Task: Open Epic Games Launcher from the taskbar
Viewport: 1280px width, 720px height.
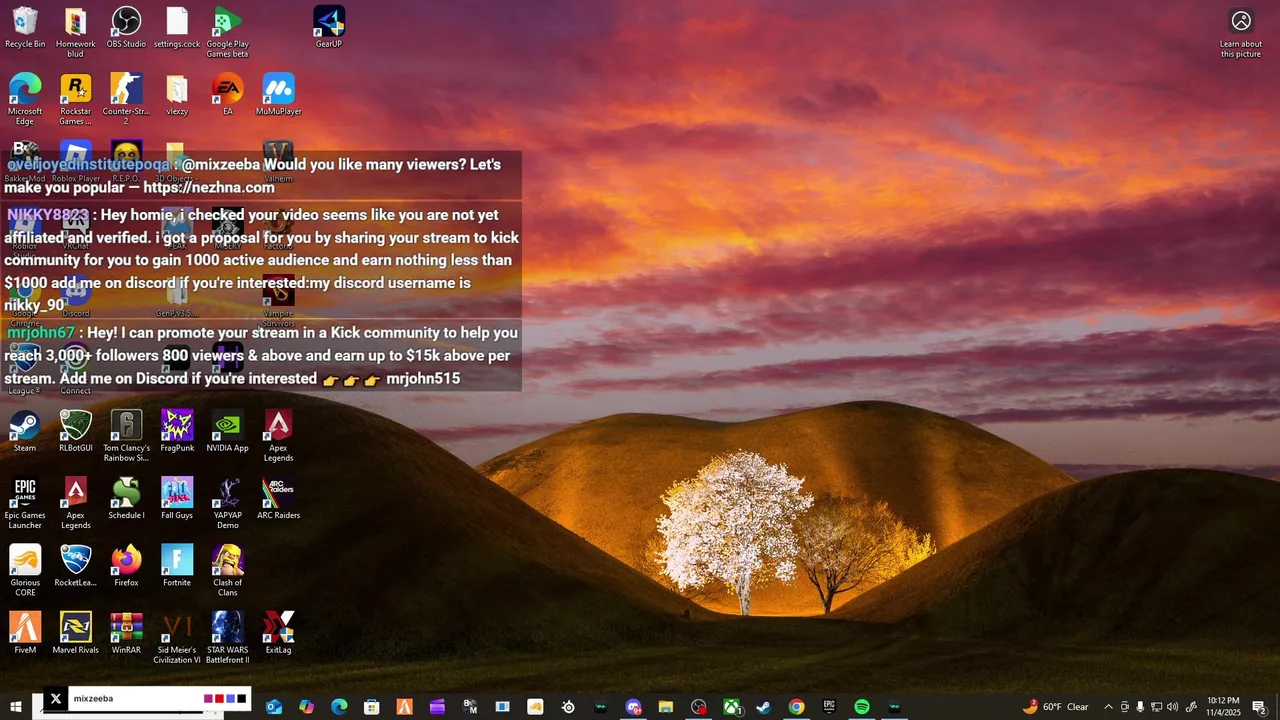Action: point(829,707)
